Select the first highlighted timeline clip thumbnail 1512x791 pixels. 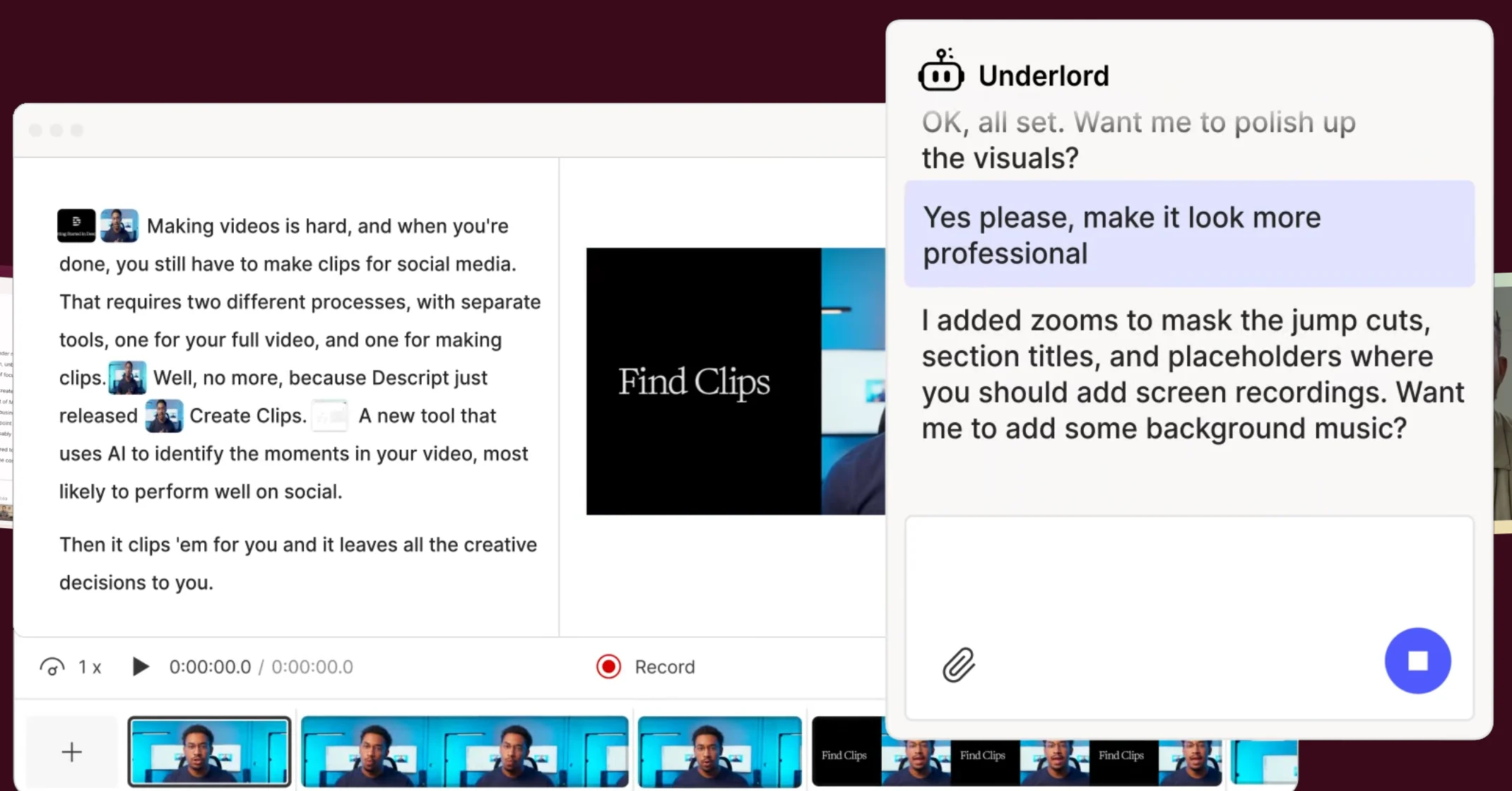tap(209, 751)
